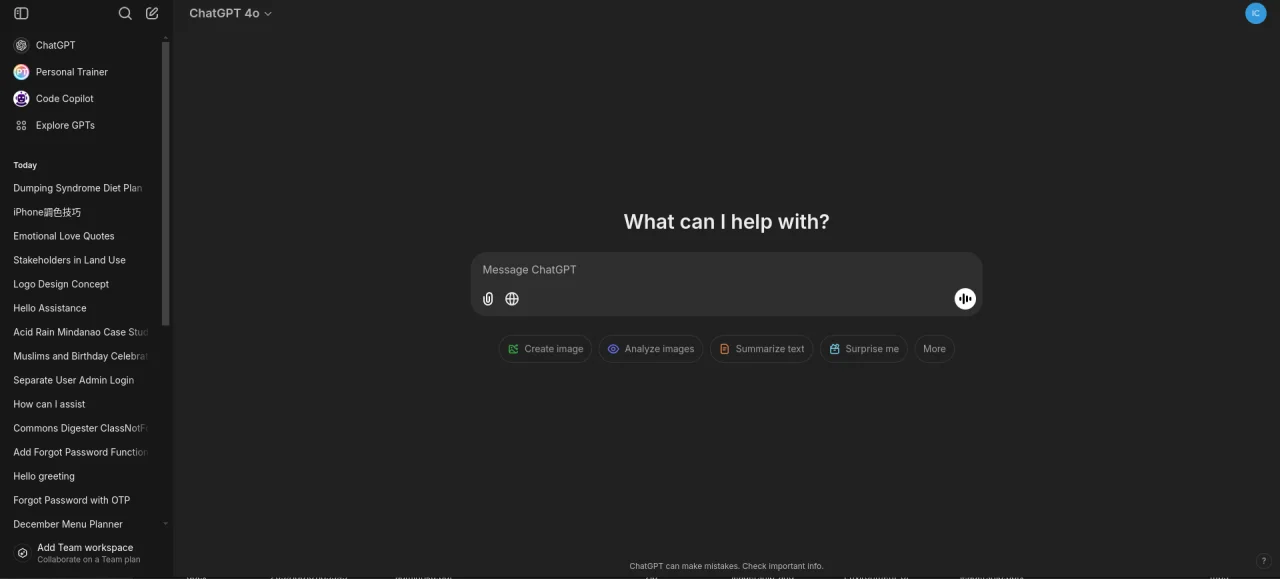This screenshot has width=1280, height=579.
Task: Click the Personal Trainer avatar icon
Action: (21, 72)
